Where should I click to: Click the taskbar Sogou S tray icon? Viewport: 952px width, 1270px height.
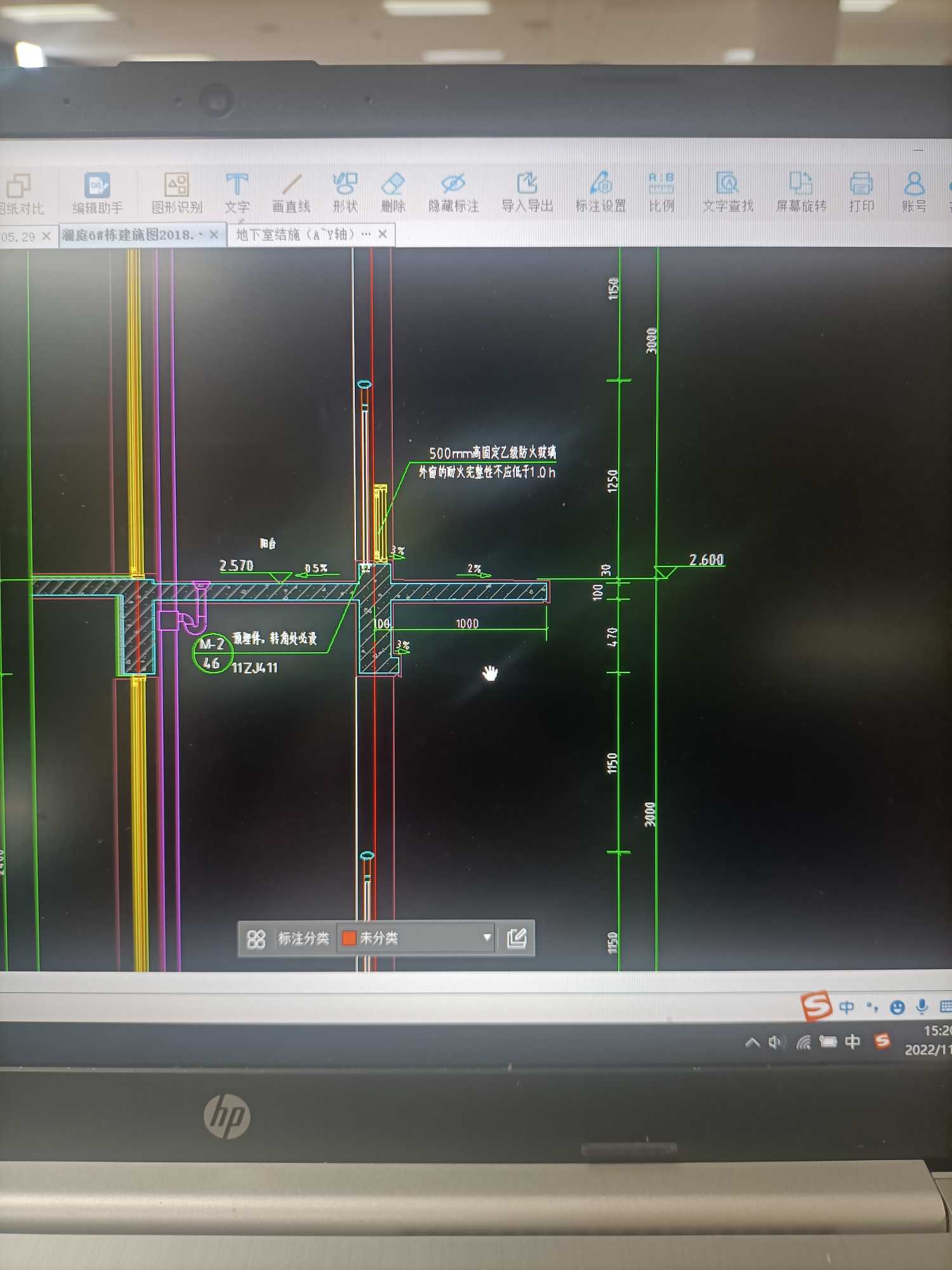pos(882,1041)
